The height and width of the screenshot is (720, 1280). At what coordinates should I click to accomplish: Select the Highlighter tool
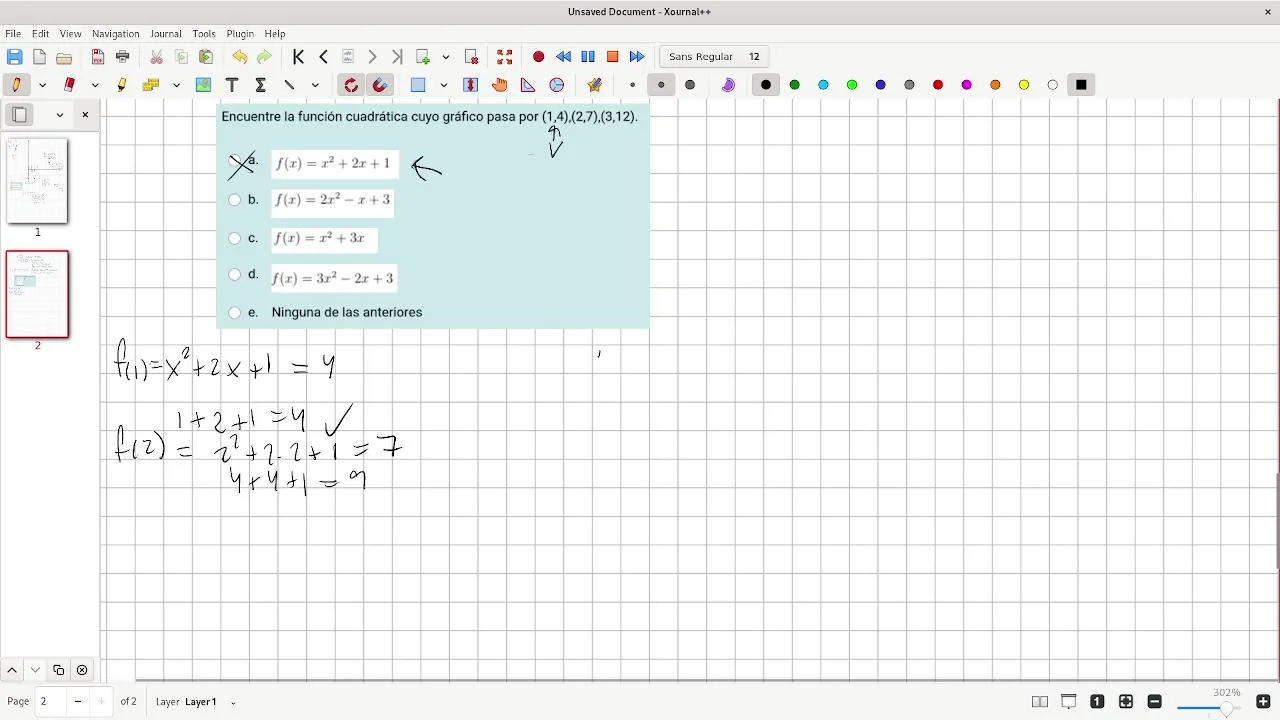coord(122,85)
